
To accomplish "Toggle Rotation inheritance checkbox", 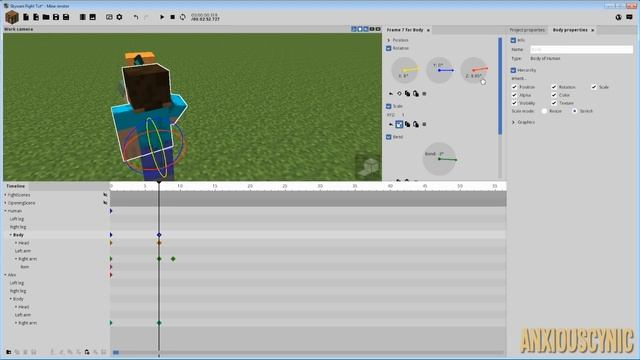I will click(554, 87).
